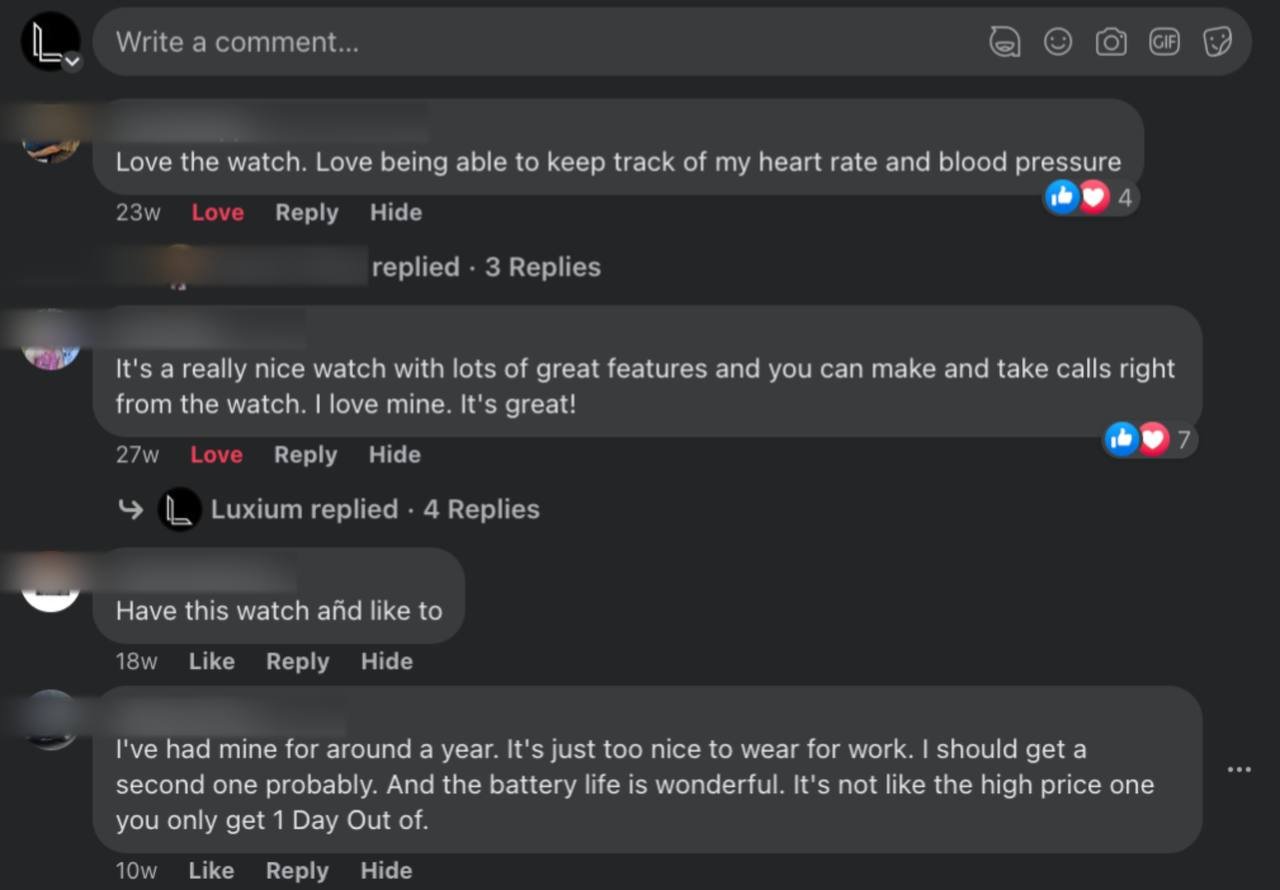This screenshot has width=1280, height=890.
Task: Open the emoji picker in comment box
Action: (1058, 42)
